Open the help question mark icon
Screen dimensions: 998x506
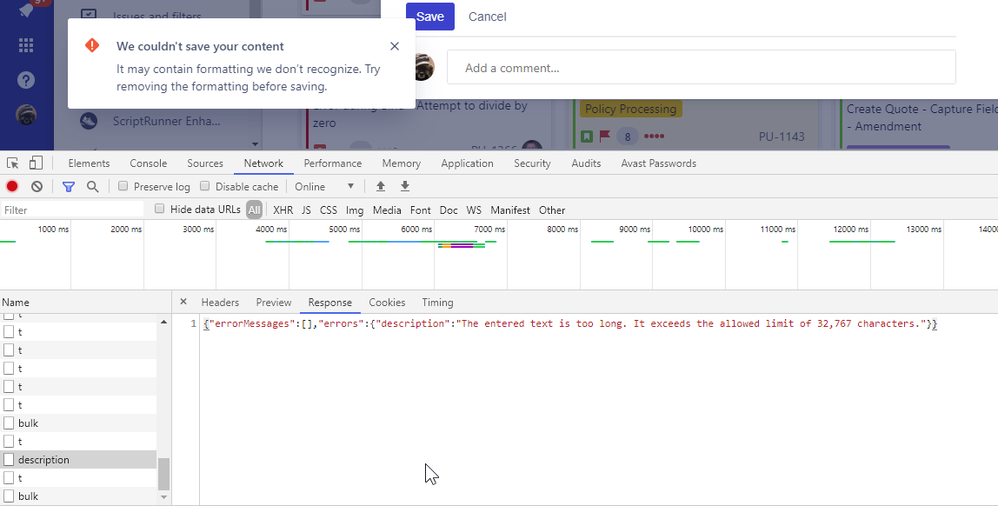click(26, 80)
